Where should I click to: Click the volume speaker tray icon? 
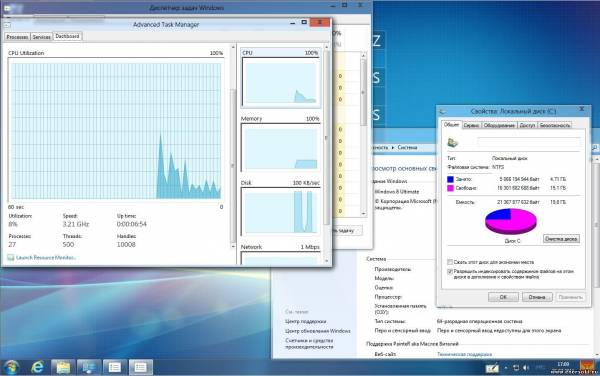pos(526,368)
